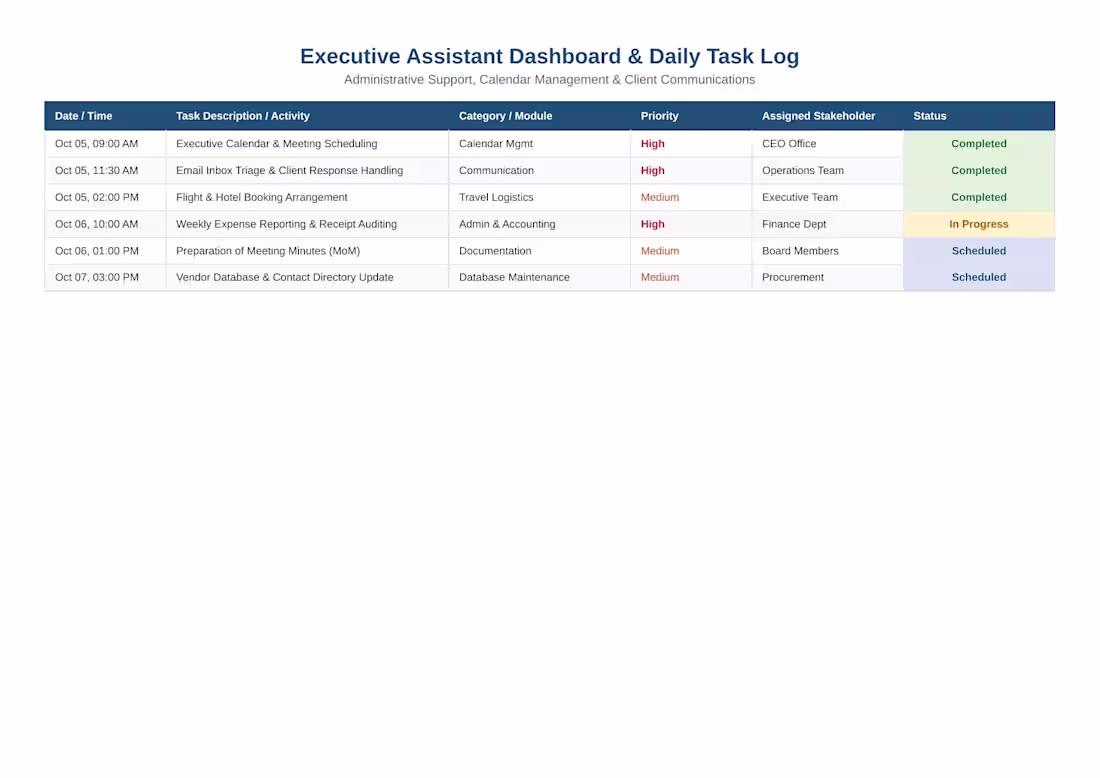
Task: Select the 'Oct 06, 10:00 AM' date cell
Action: click(105, 224)
